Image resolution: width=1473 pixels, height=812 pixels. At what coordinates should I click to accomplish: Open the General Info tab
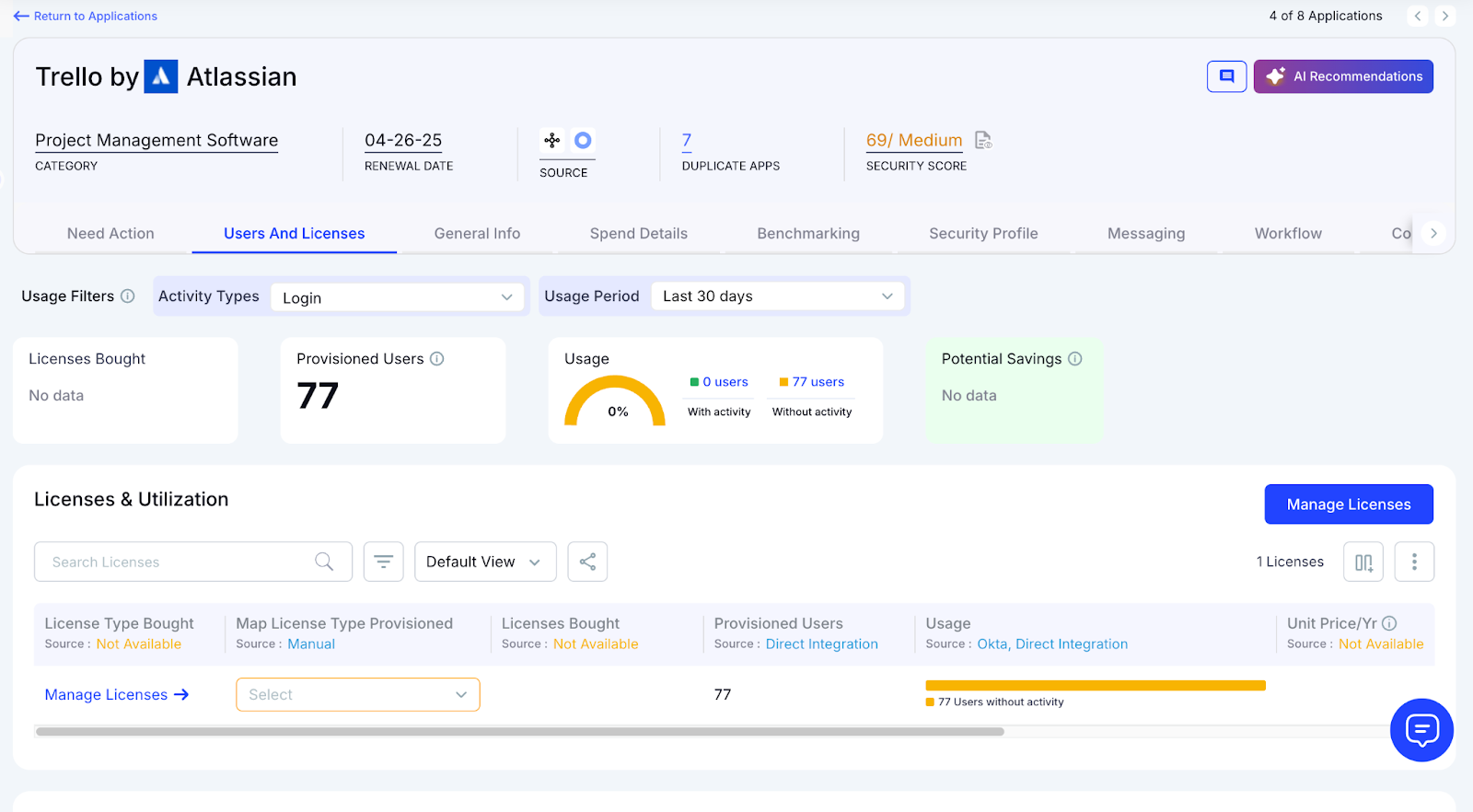[477, 234]
